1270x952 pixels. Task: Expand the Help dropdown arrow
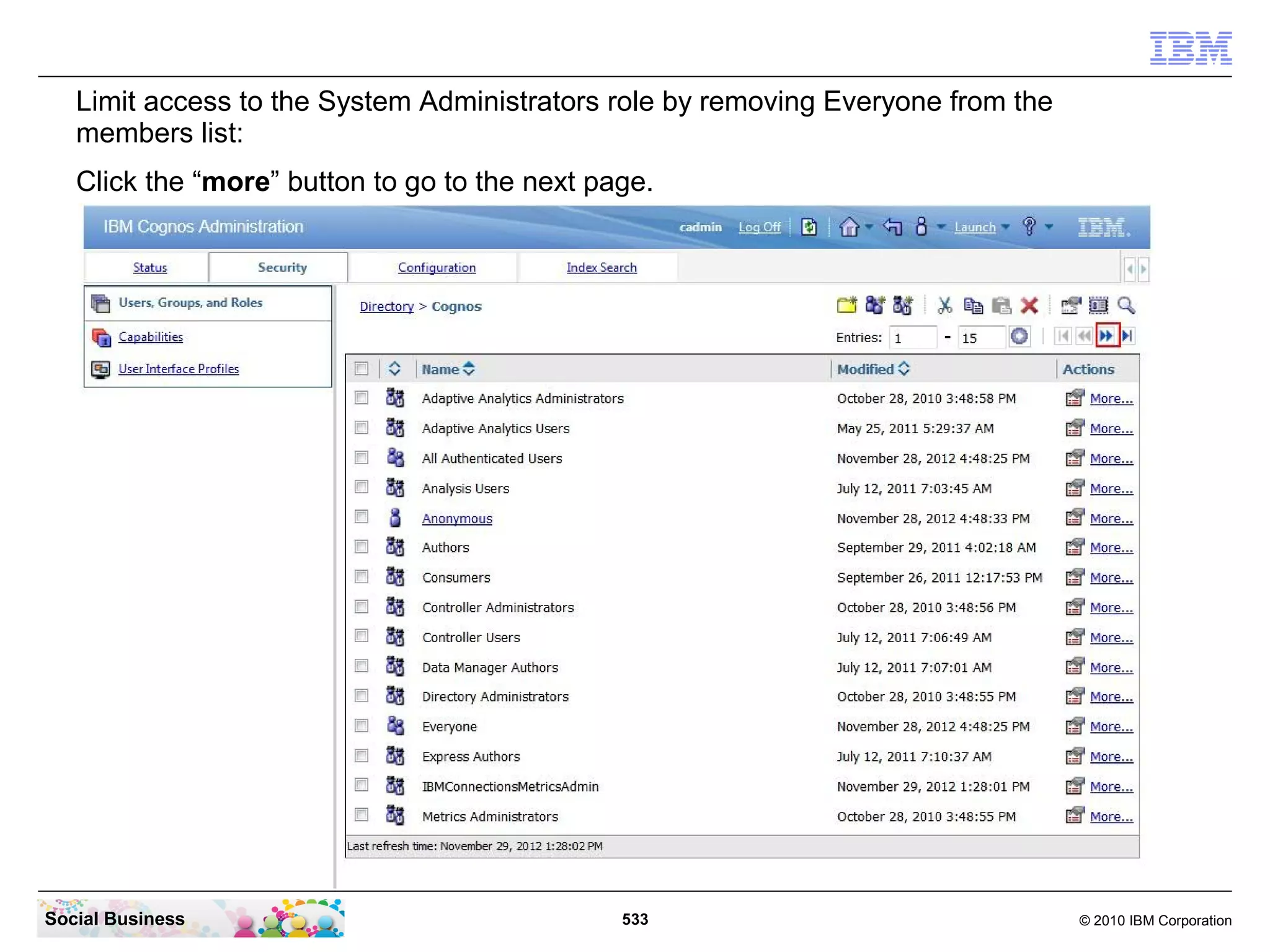tap(1049, 227)
